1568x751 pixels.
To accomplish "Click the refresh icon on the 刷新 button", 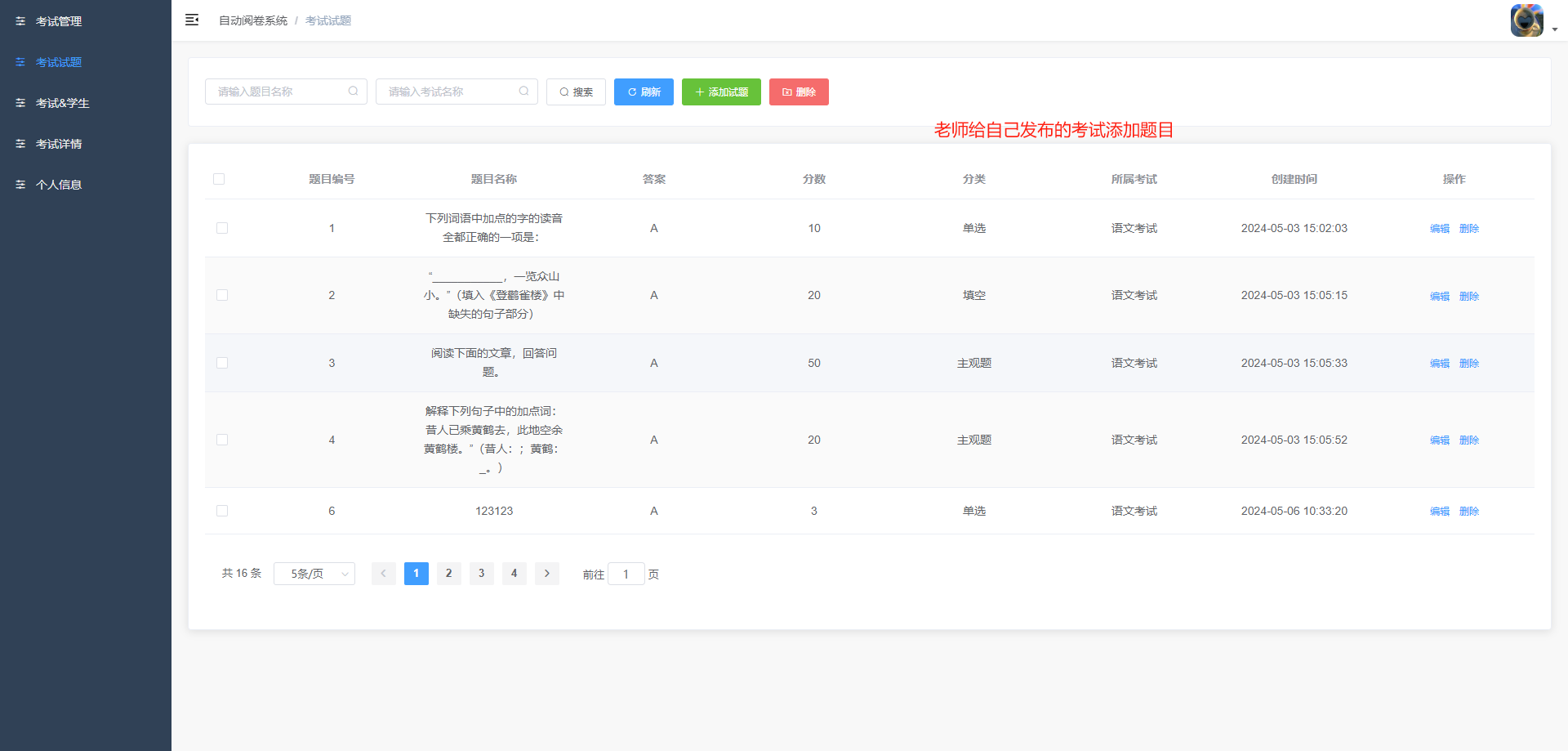I will pyautogui.click(x=630, y=92).
